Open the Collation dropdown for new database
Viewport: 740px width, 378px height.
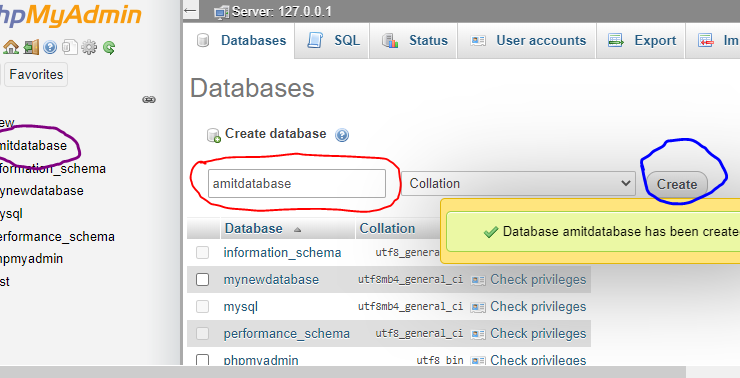(x=518, y=184)
